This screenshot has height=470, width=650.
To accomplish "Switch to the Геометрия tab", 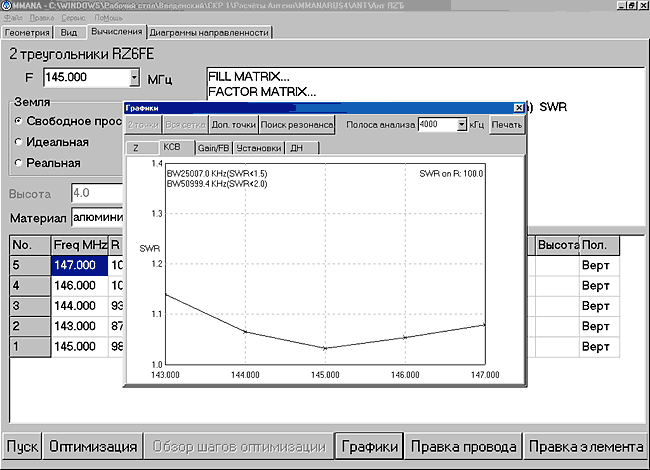I will coord(25,32).
